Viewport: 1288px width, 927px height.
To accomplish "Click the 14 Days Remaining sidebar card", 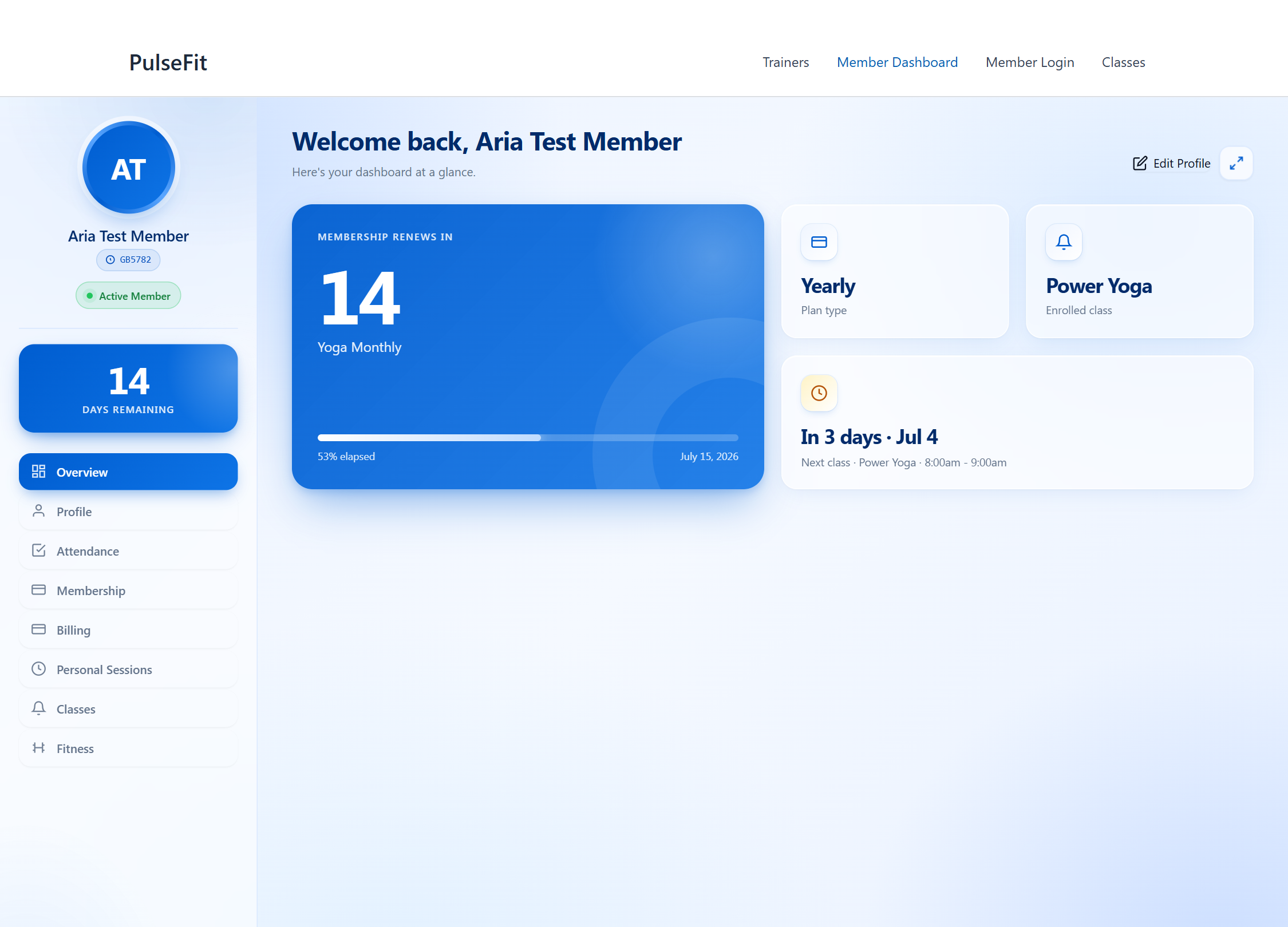I will pyautogui.click(x=128, y=389).
